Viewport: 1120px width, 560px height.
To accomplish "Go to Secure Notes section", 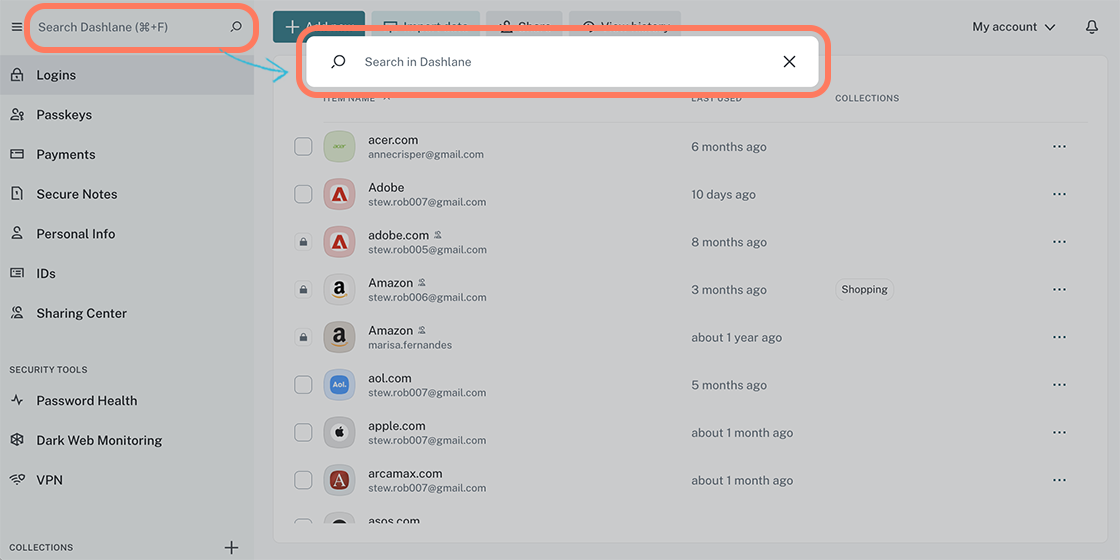I will pyautogui.click(x=77, y=194).
